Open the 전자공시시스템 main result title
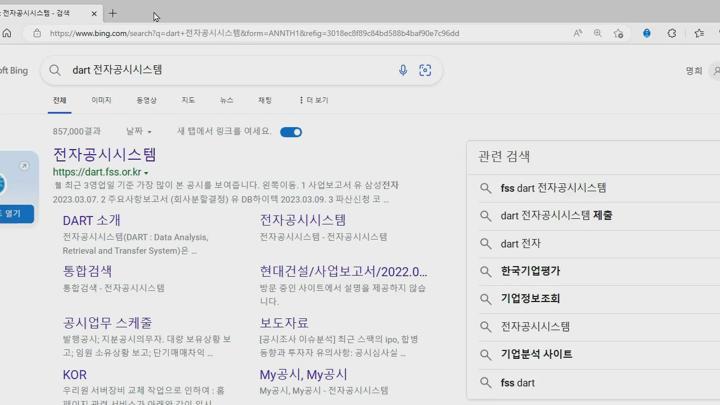720x405 pixels. (105, 154)
